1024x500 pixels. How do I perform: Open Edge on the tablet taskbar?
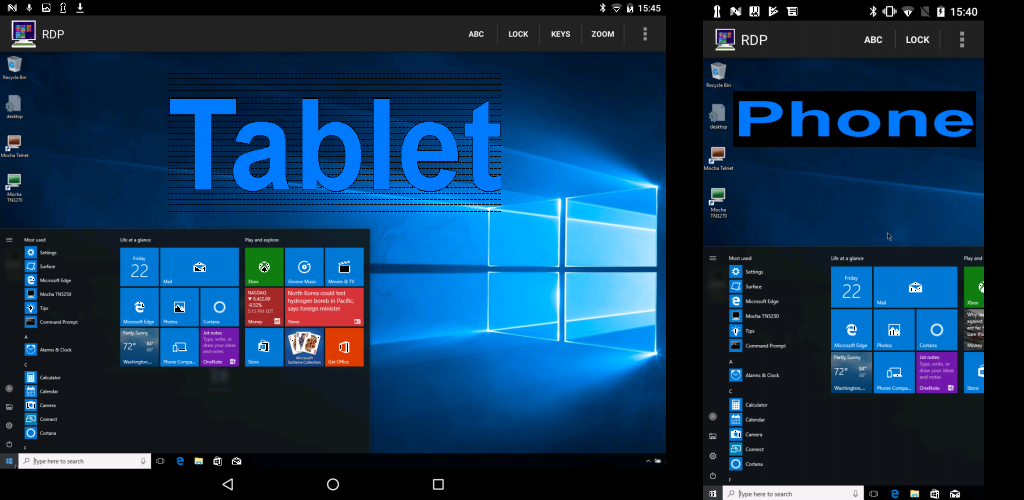click(x=180, y=461)
